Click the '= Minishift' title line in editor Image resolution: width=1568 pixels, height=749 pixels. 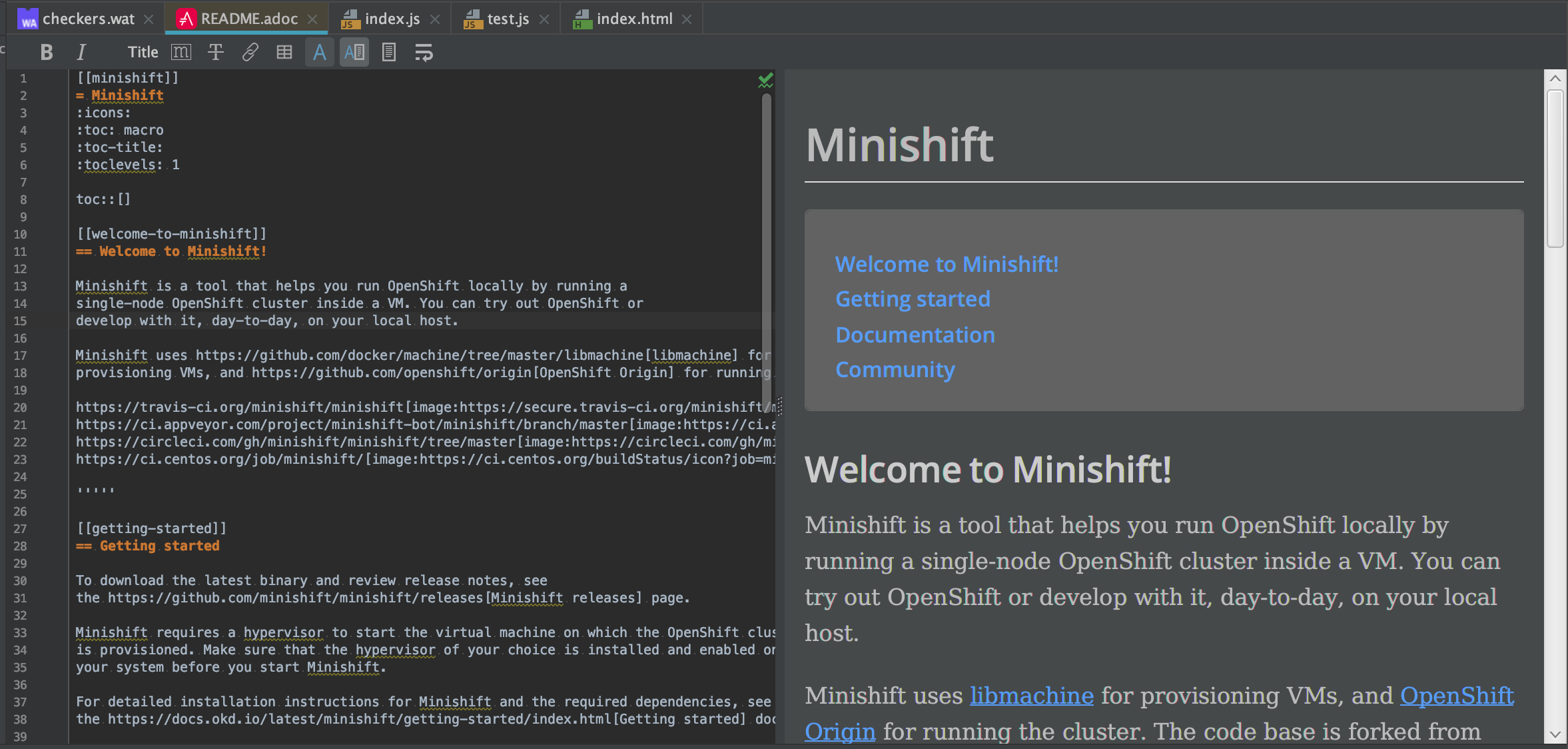[120, 95]
